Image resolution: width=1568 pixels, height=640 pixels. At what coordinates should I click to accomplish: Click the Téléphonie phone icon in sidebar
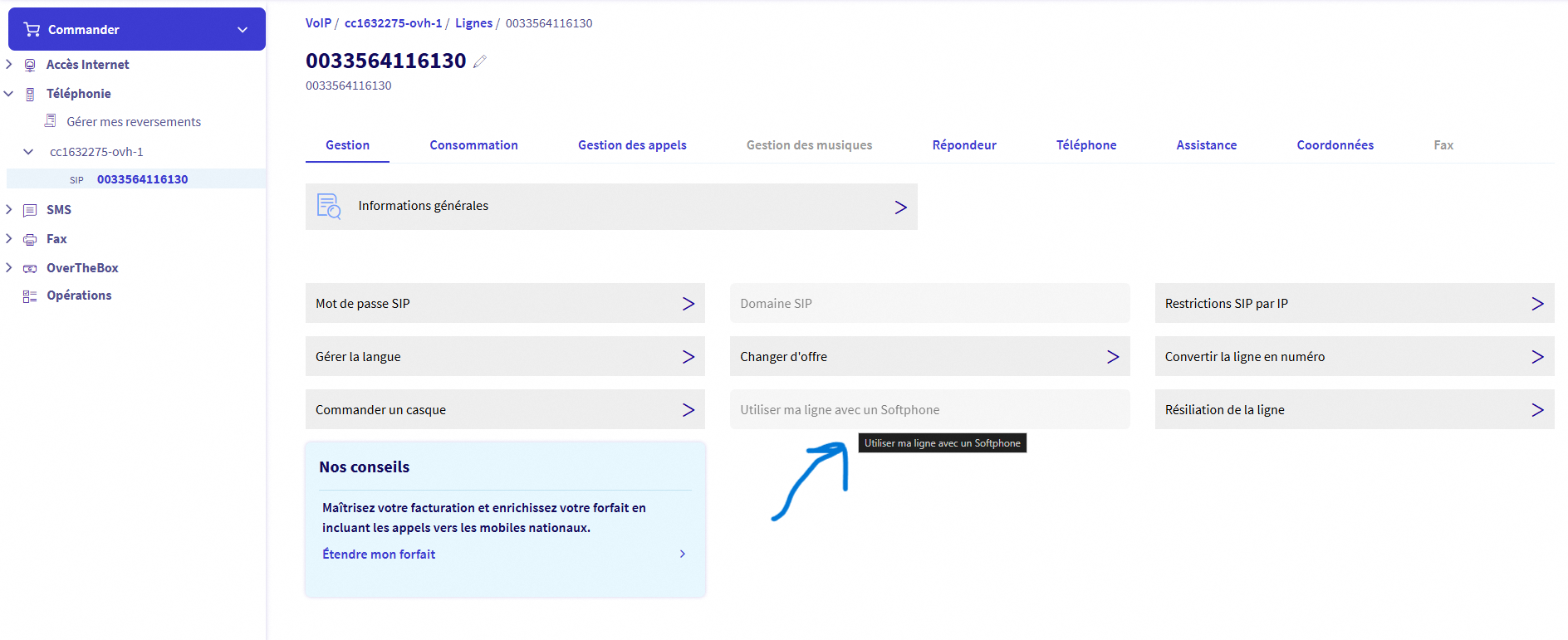[30, 94]
